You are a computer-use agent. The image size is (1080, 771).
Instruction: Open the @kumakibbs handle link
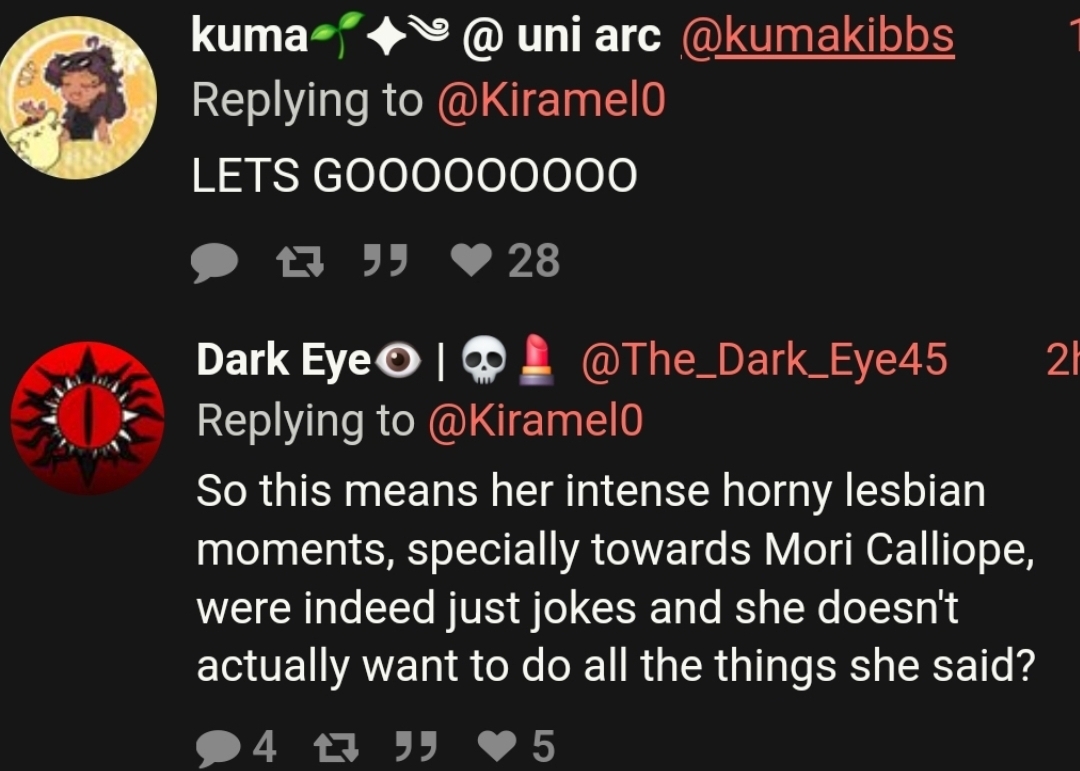tap(818, 36)
